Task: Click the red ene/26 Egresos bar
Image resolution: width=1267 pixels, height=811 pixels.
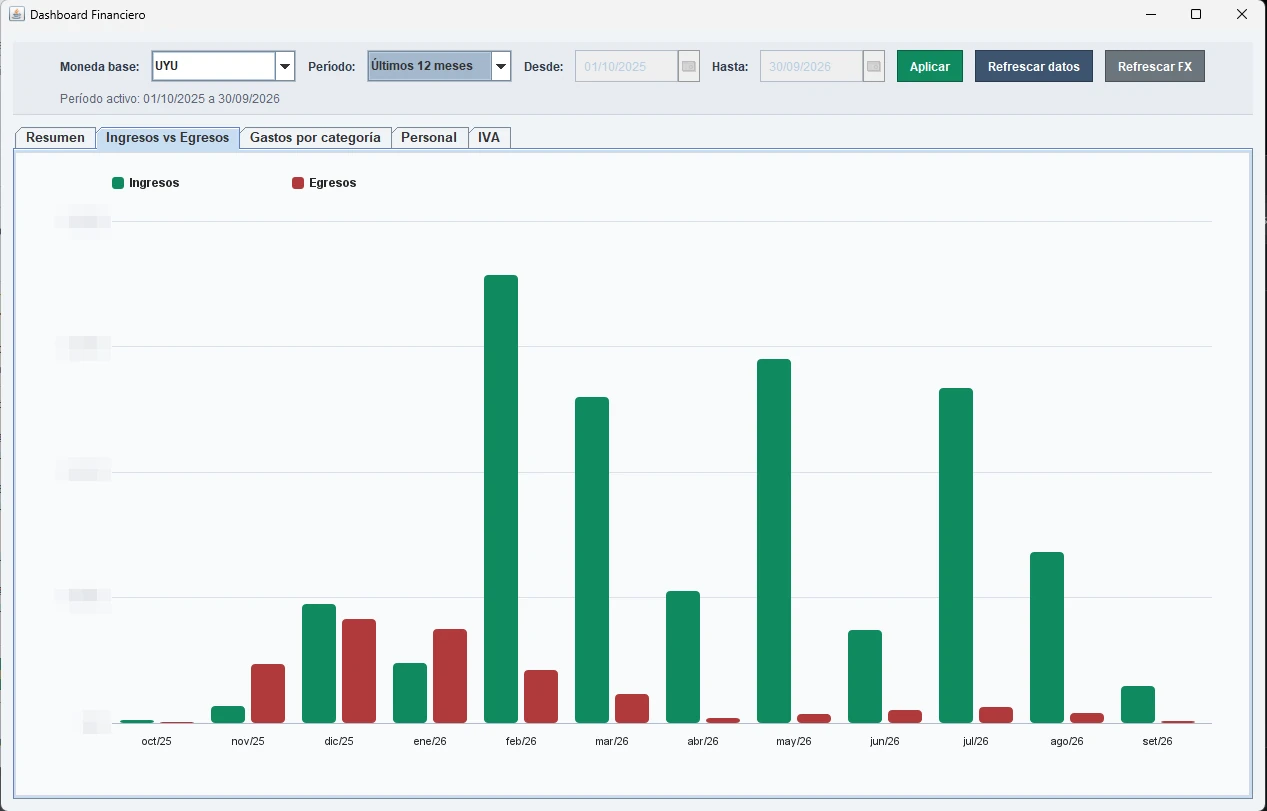Action: [450, 676]
